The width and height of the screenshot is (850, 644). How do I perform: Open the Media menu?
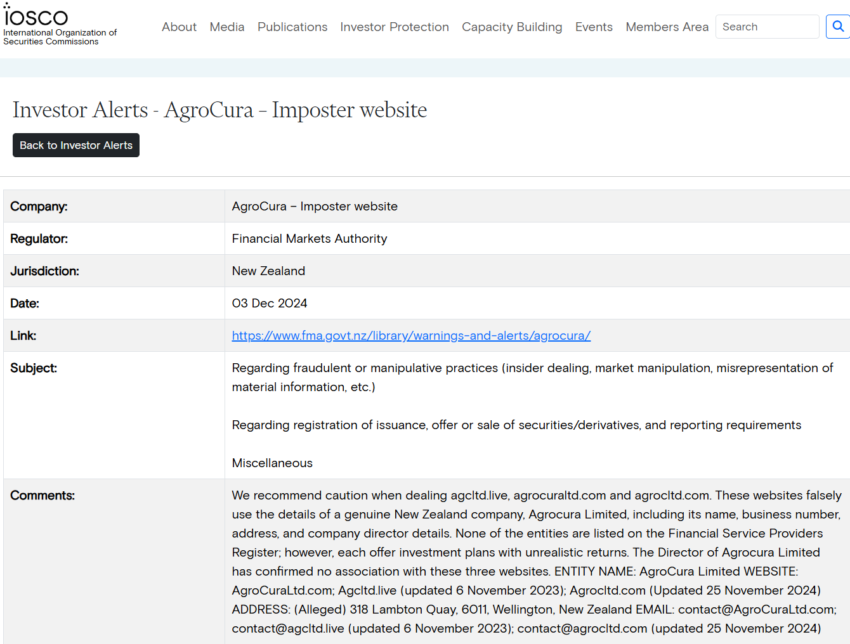227,27
